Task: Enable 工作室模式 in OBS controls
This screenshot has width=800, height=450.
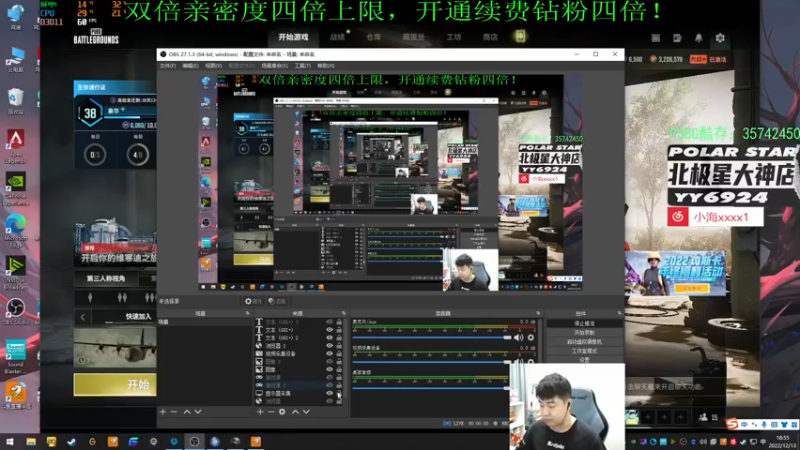Action: click(584, 351)
